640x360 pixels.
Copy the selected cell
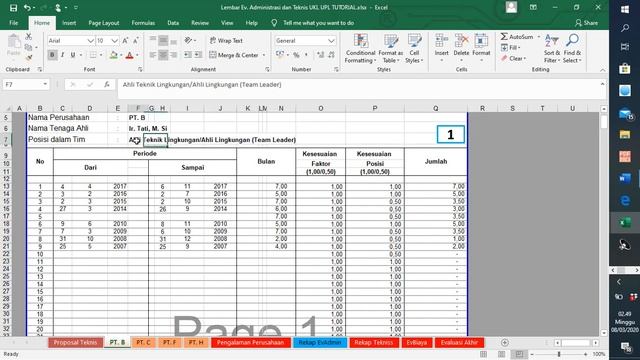[x=29, y=47]
